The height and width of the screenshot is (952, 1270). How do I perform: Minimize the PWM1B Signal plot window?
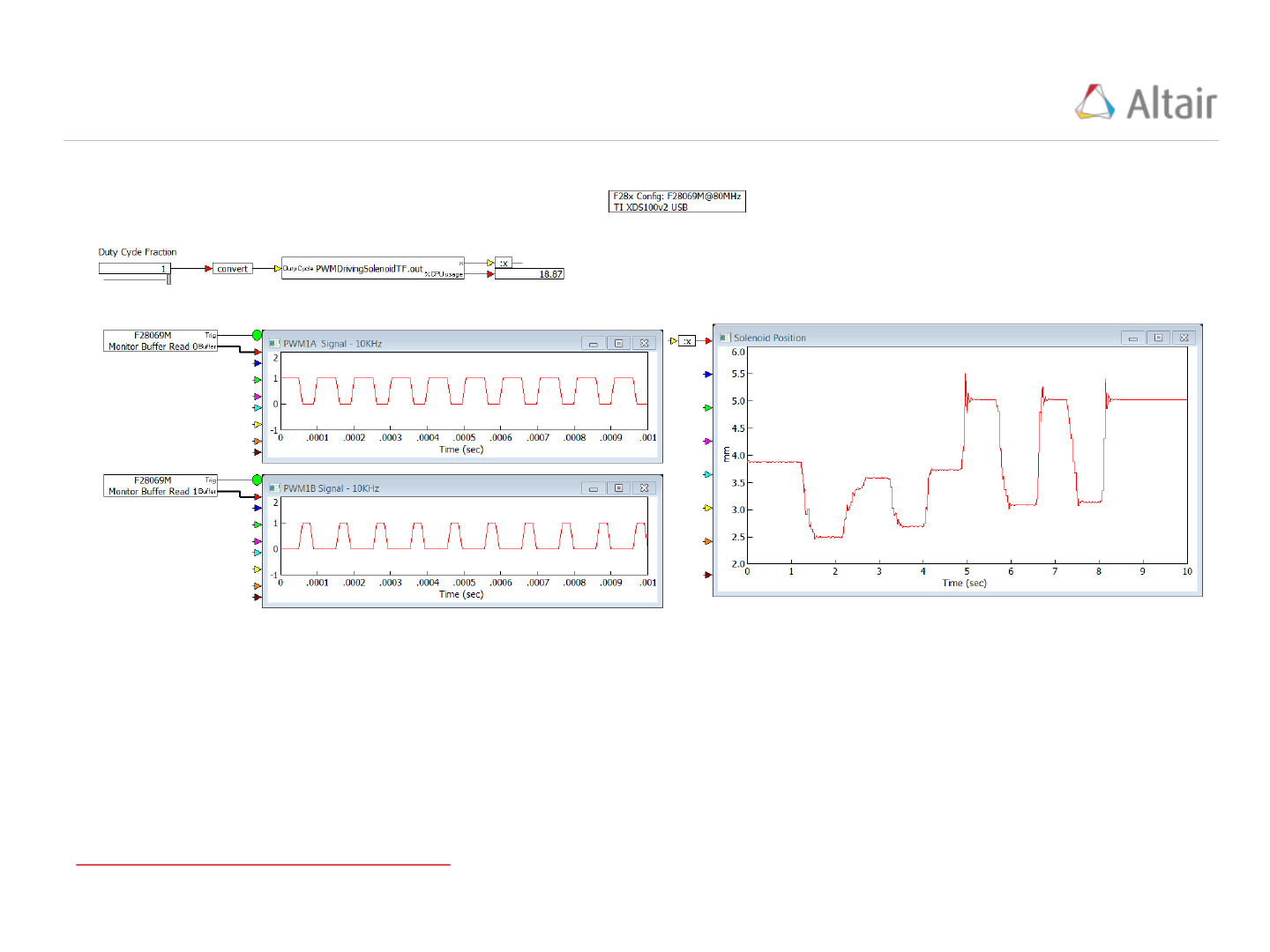click(x=594, y=488)
